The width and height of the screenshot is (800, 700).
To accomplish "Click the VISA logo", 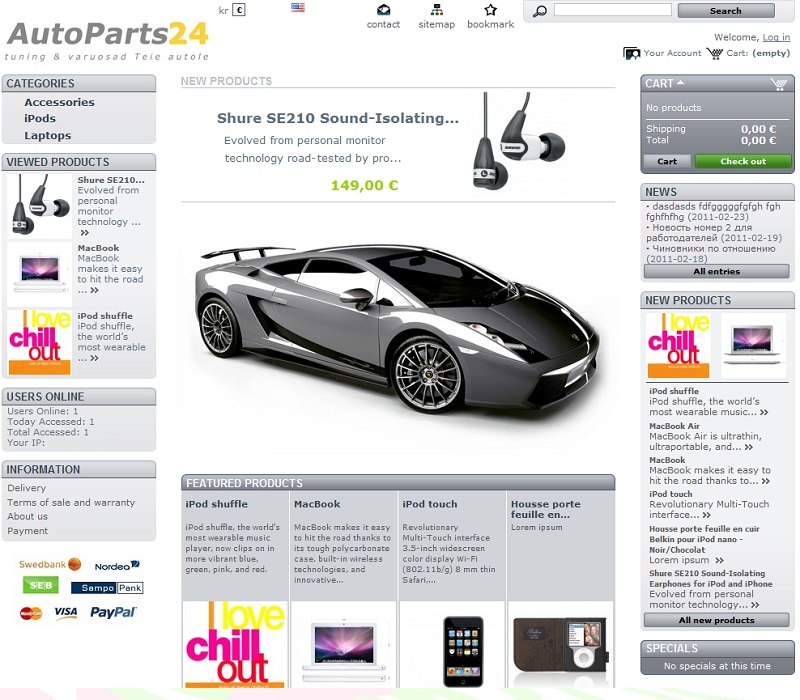I will click(66, 612).
